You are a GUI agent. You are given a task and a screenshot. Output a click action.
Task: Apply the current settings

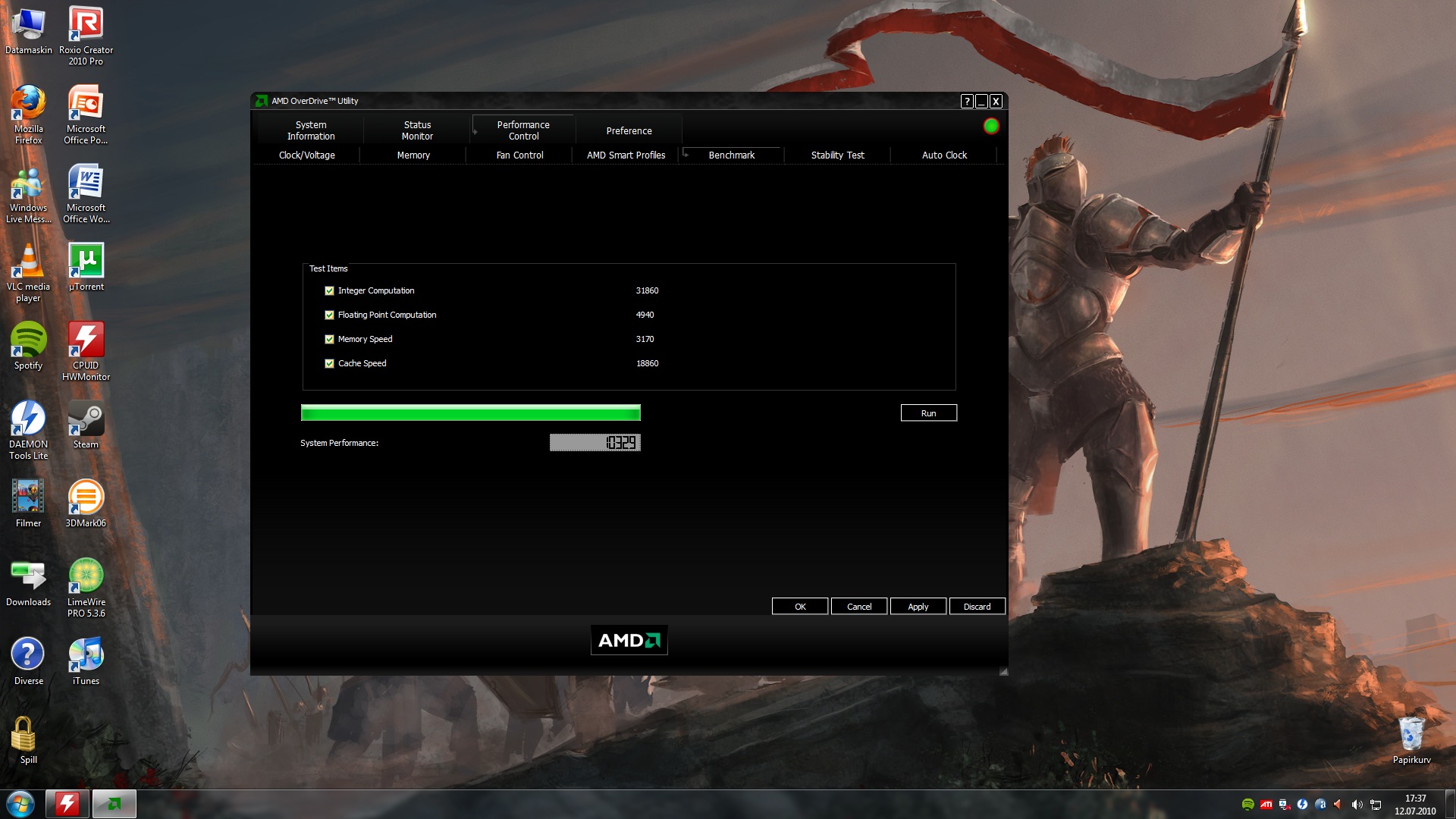pyautogui.click(x=918, y=606)
